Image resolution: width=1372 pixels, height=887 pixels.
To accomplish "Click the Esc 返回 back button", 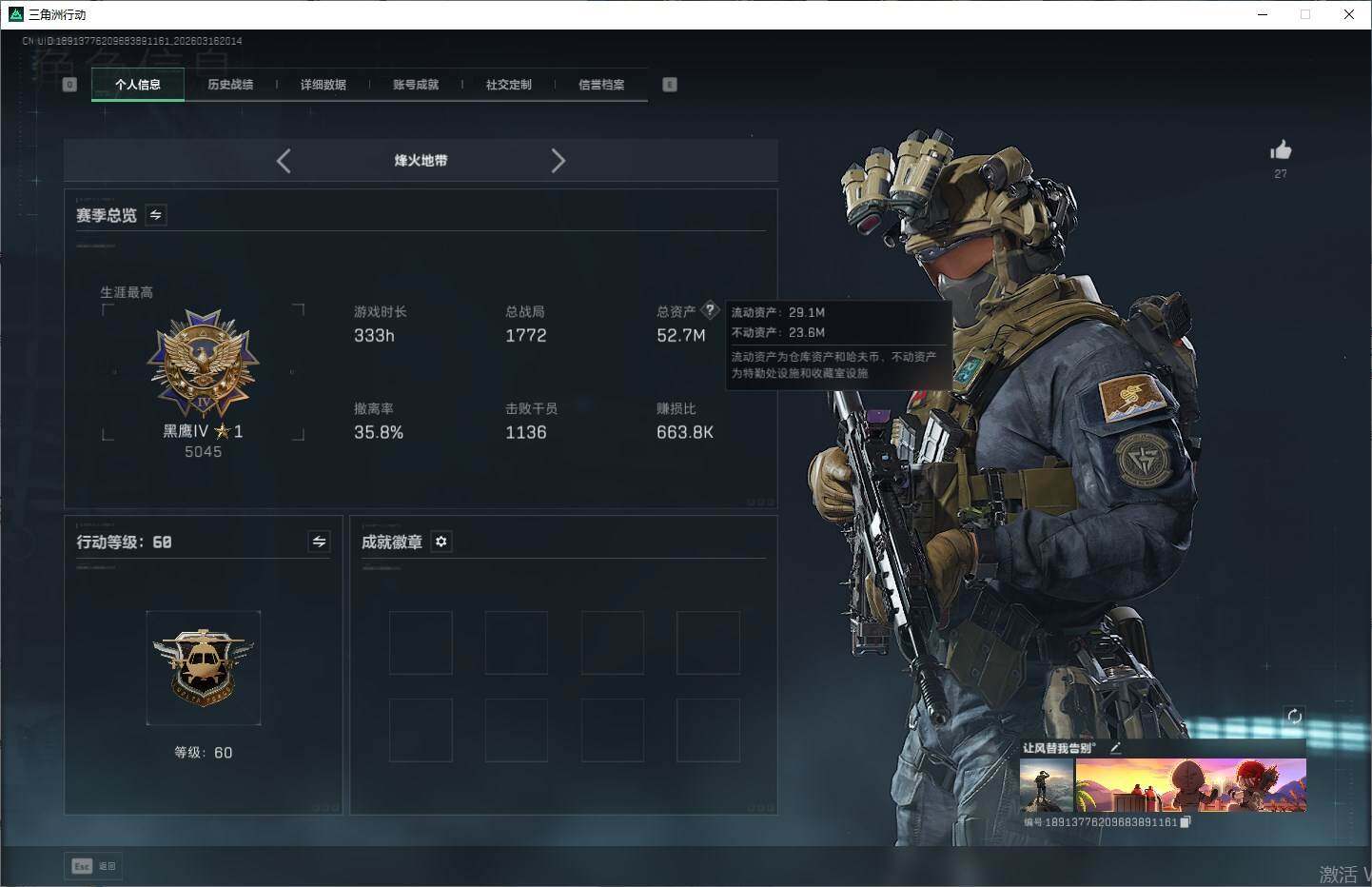I will (x=94, y=866).
